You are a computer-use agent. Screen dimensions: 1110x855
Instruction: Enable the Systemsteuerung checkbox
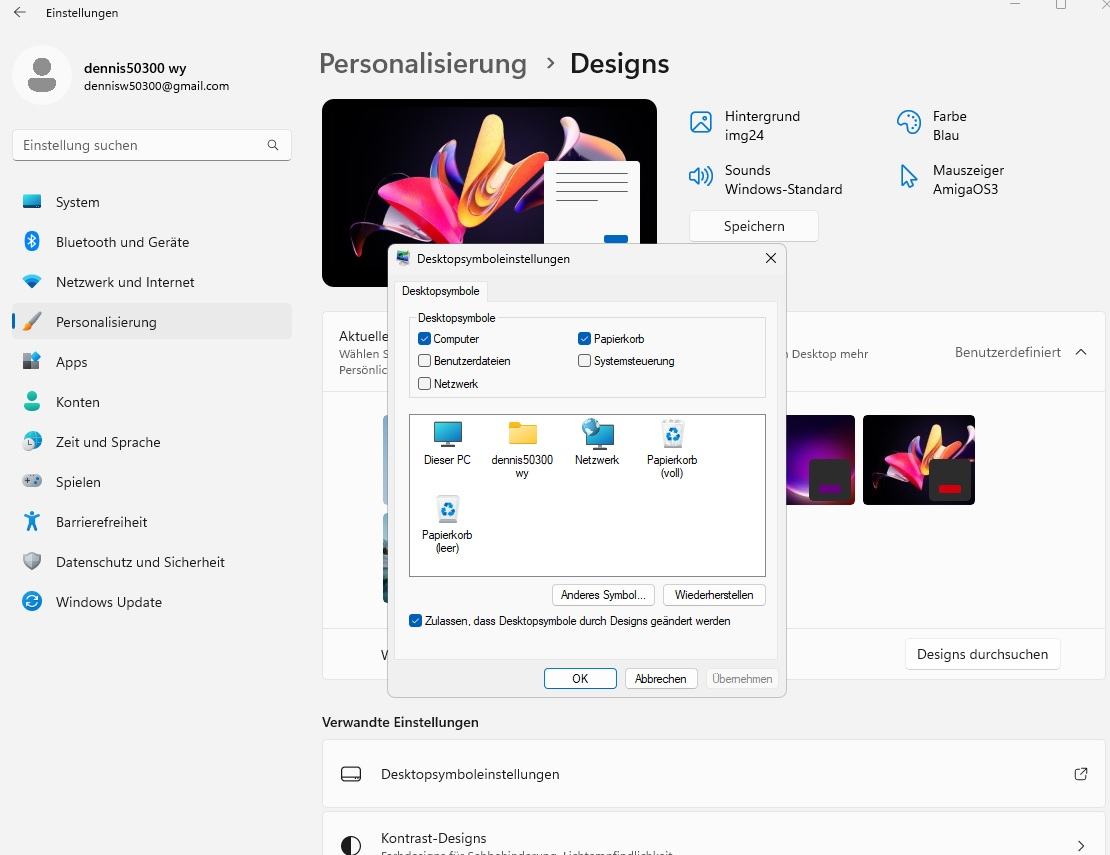(584, 360)
